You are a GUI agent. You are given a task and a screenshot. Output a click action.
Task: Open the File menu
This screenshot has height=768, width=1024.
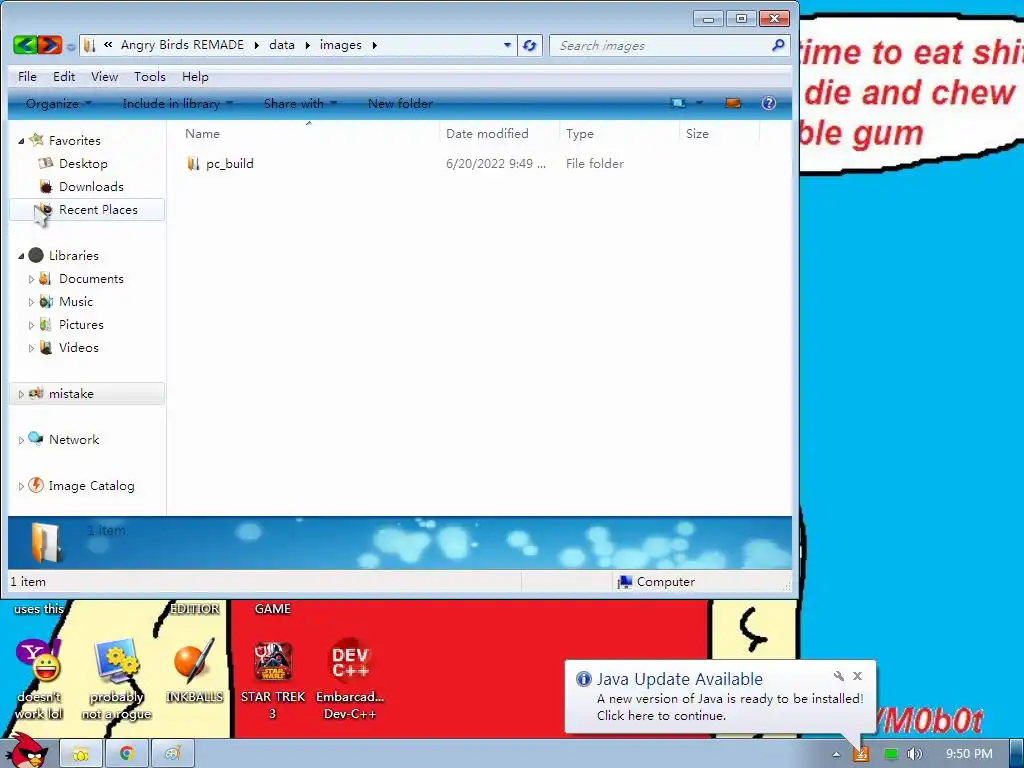[x=27, y=76]
